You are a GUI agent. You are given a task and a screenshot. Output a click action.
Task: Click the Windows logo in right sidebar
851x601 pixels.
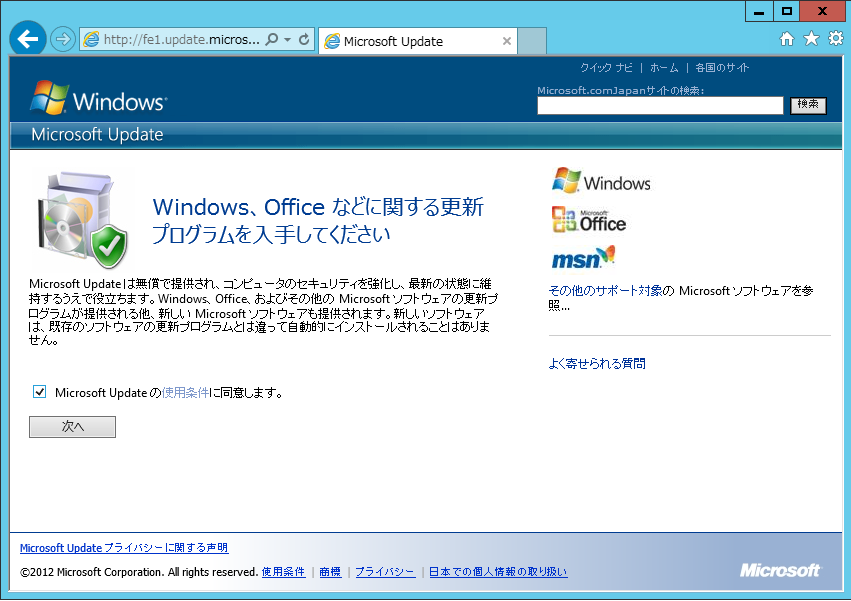601,181
